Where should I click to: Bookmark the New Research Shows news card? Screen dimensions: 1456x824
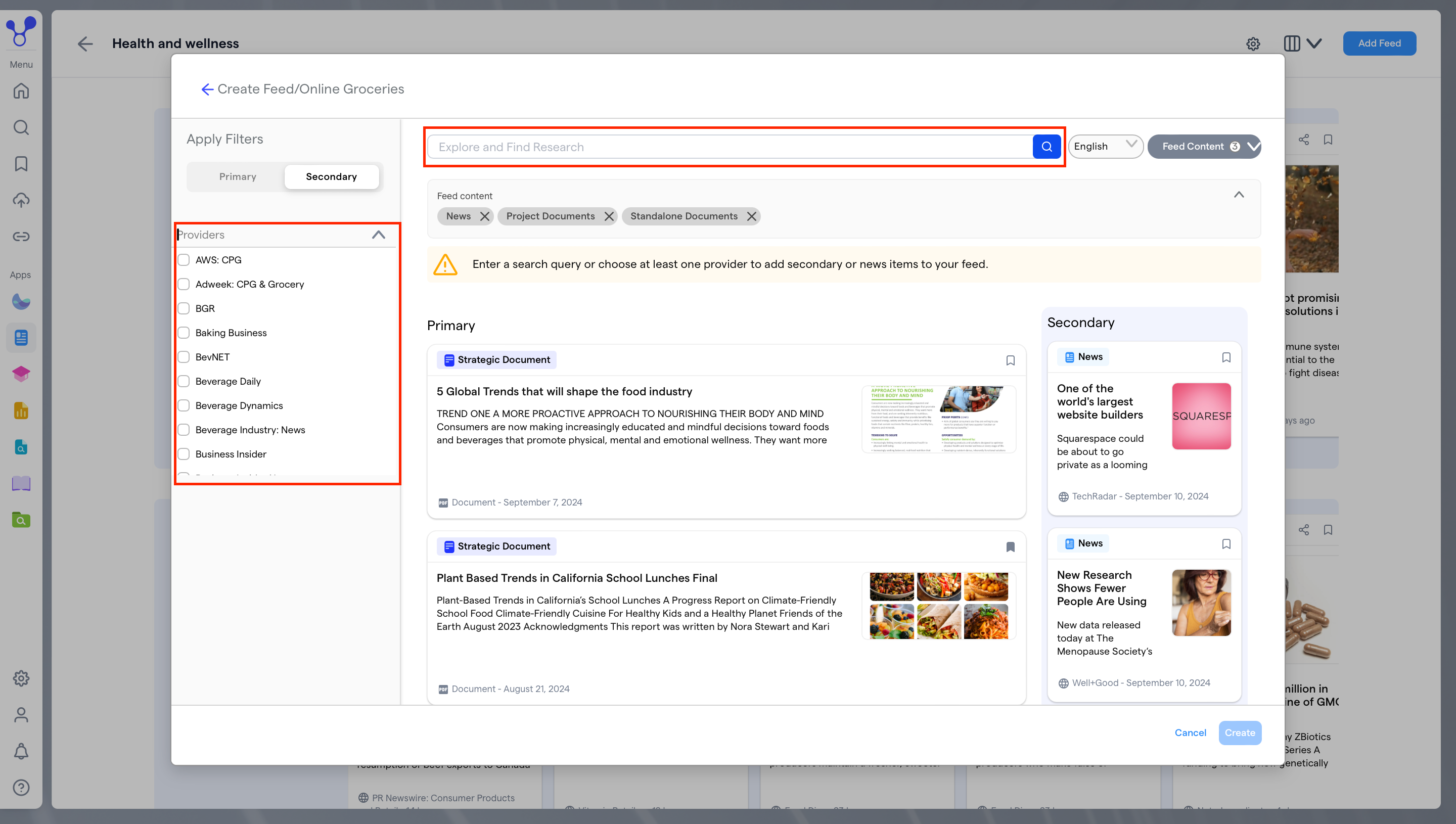(1226, 544)
